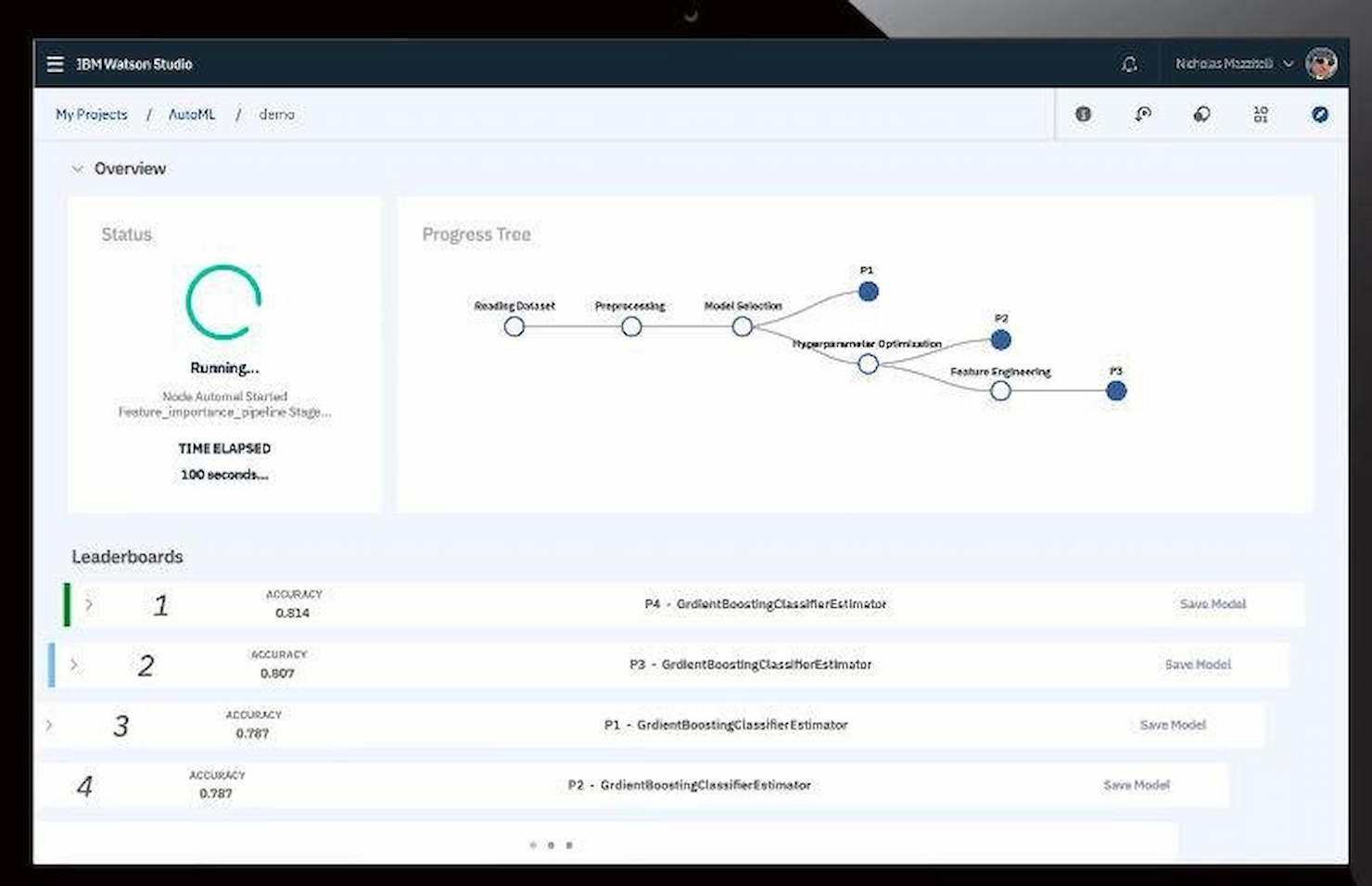Open the comments toolbar icon

click(1201, 114)
